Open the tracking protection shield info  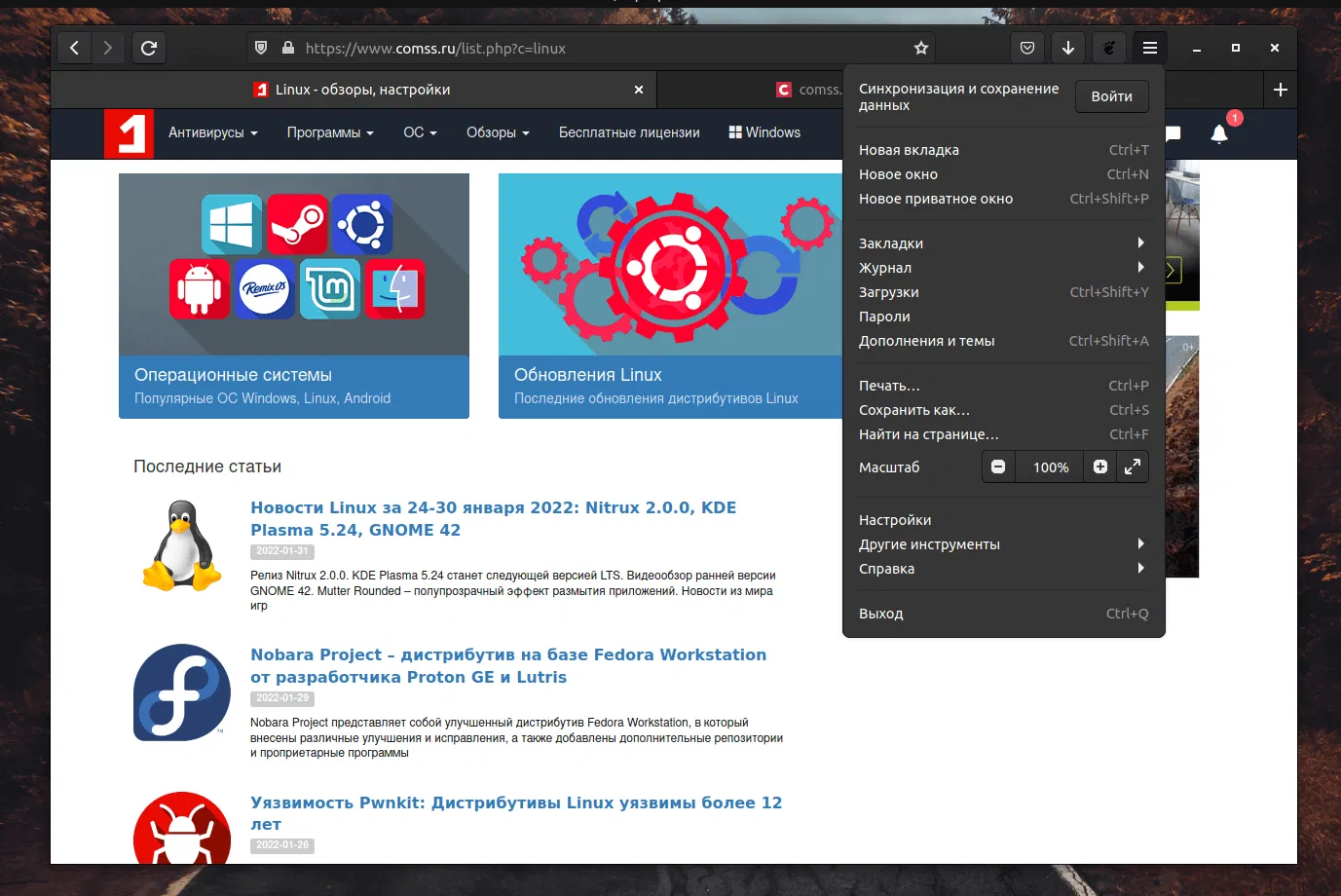[261, 48]
